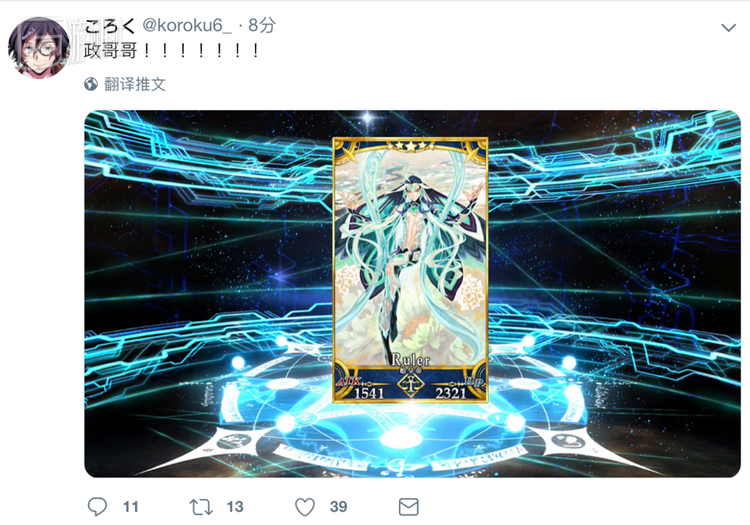Click the ATK 1541 stat on card
This screenshot has width=750, height=525.
pos(364,389)
